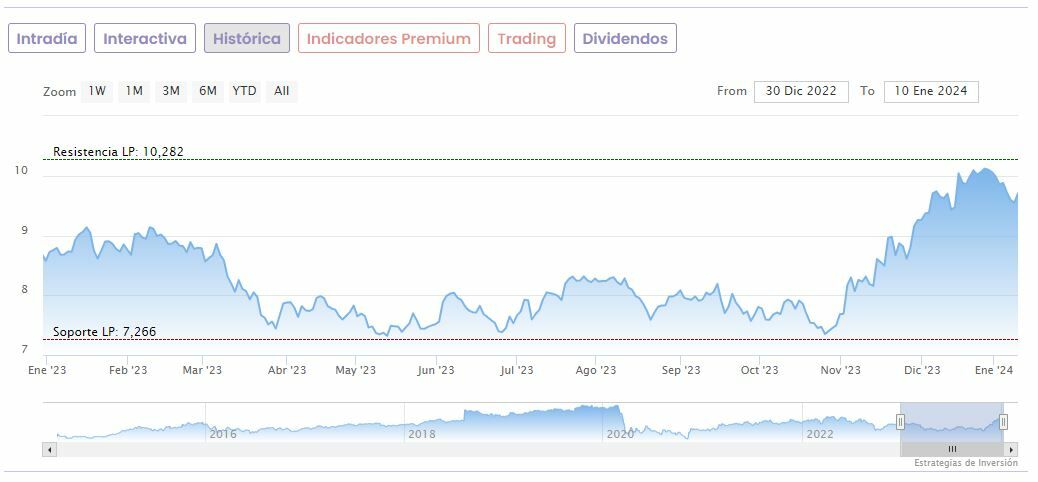Go to the Trading tab

pos(526,39)
